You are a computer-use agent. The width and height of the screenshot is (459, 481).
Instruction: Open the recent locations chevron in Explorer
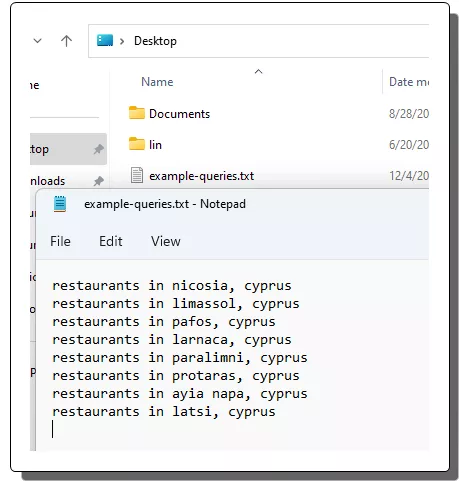[38, 41]
